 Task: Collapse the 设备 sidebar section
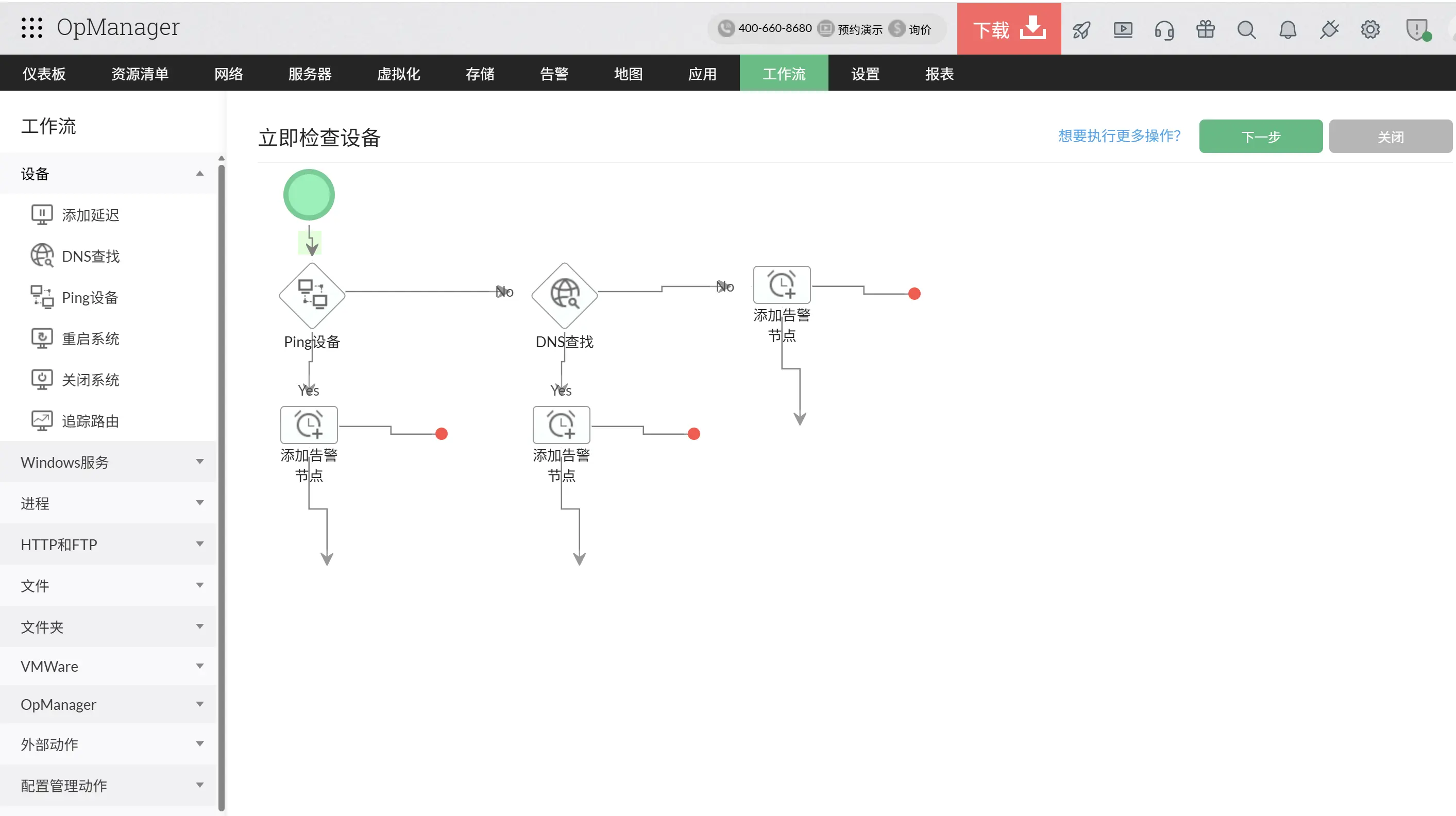[199, 174]
